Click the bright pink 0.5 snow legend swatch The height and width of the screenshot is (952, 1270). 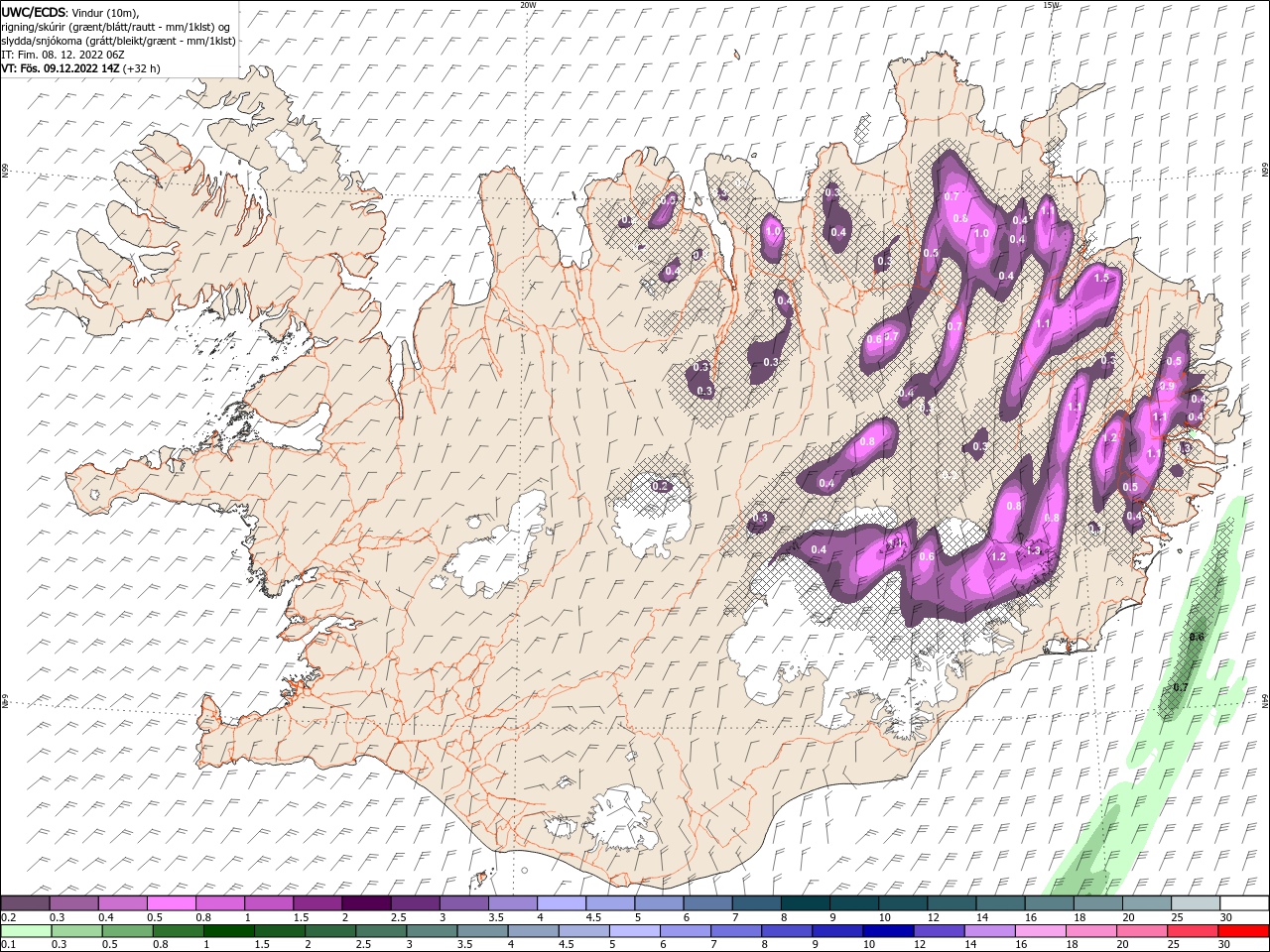[171, 903]
